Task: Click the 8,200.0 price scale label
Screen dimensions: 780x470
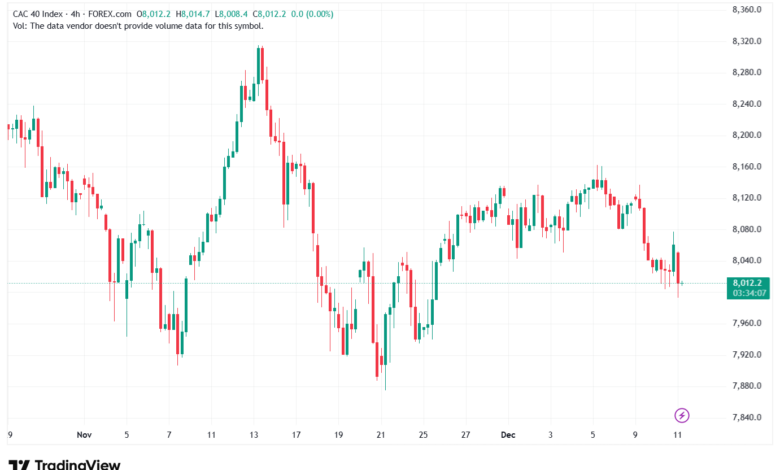Action: click(x=747, y=135)
